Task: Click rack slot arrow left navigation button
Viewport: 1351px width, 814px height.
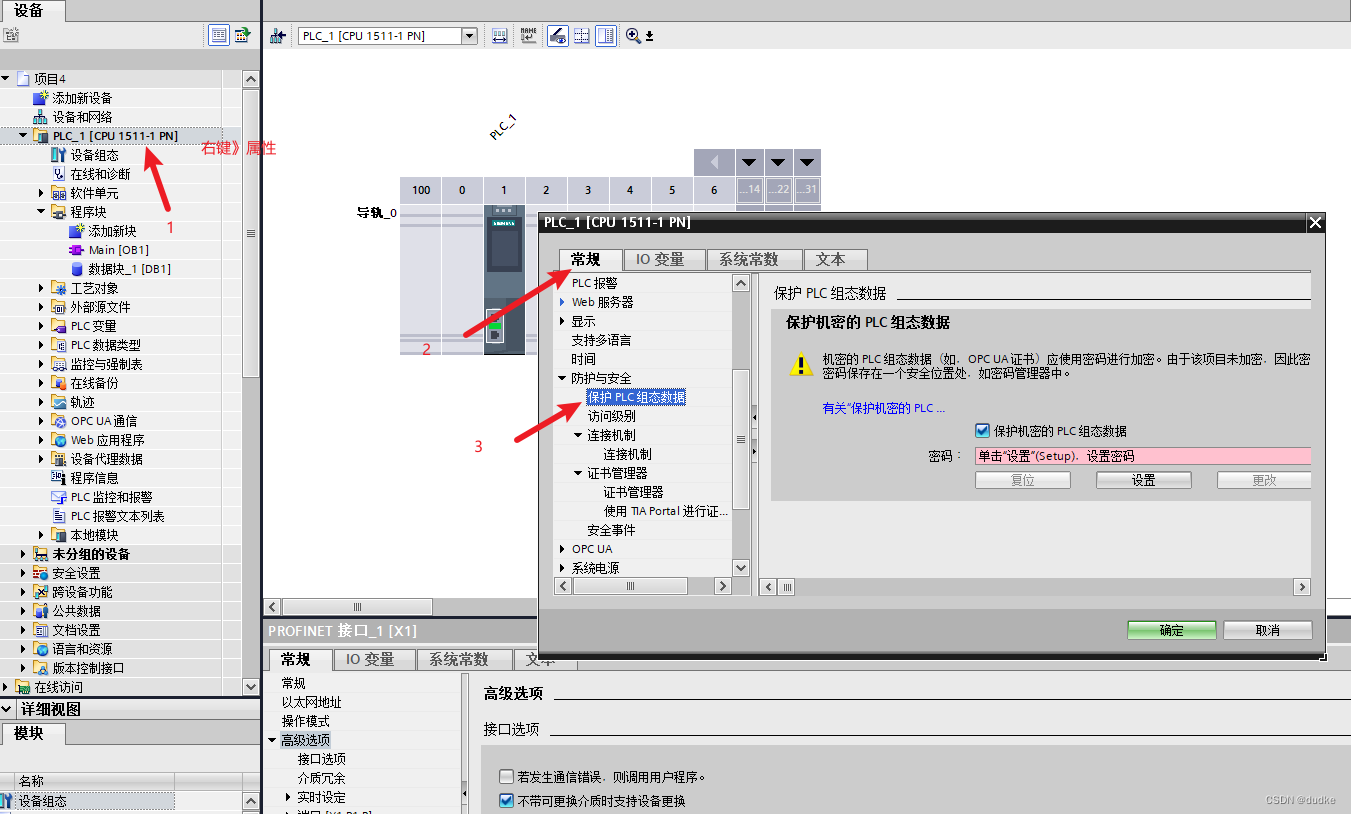Action: click(x=714, y=162)
